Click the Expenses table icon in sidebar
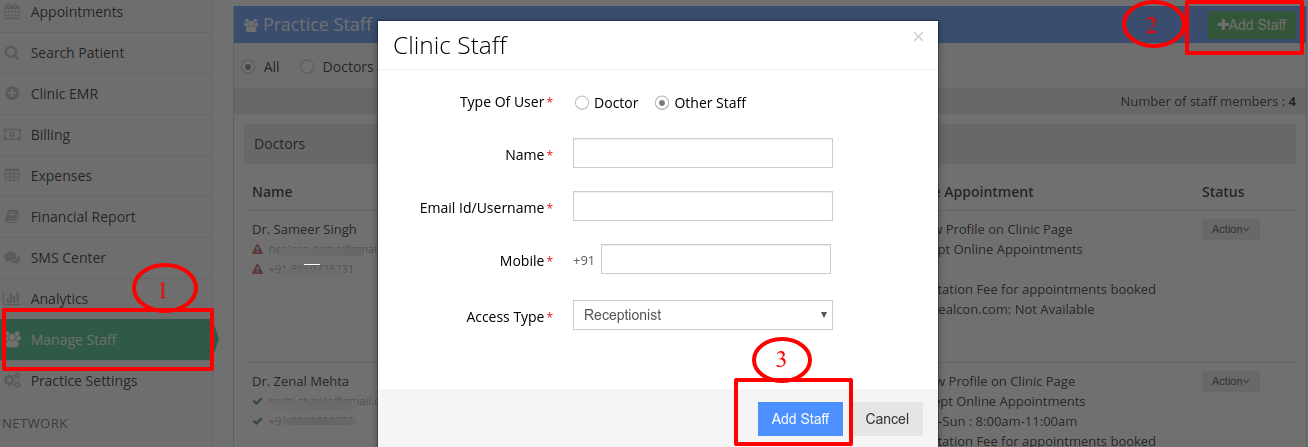This screenshot has width=1308, height=447. pos(13,176)
